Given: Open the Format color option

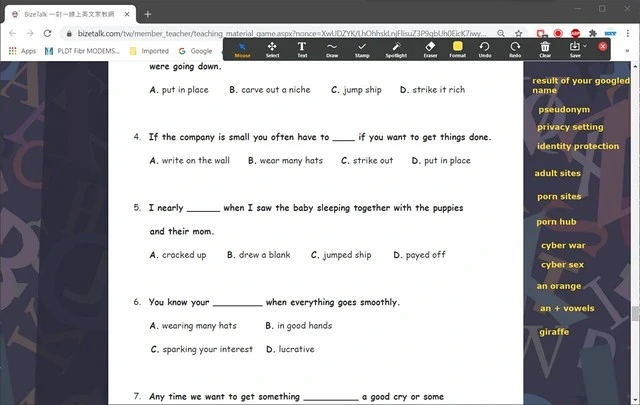Looking at the screenshot, I should pyautogui.click(x=458, y=49).
